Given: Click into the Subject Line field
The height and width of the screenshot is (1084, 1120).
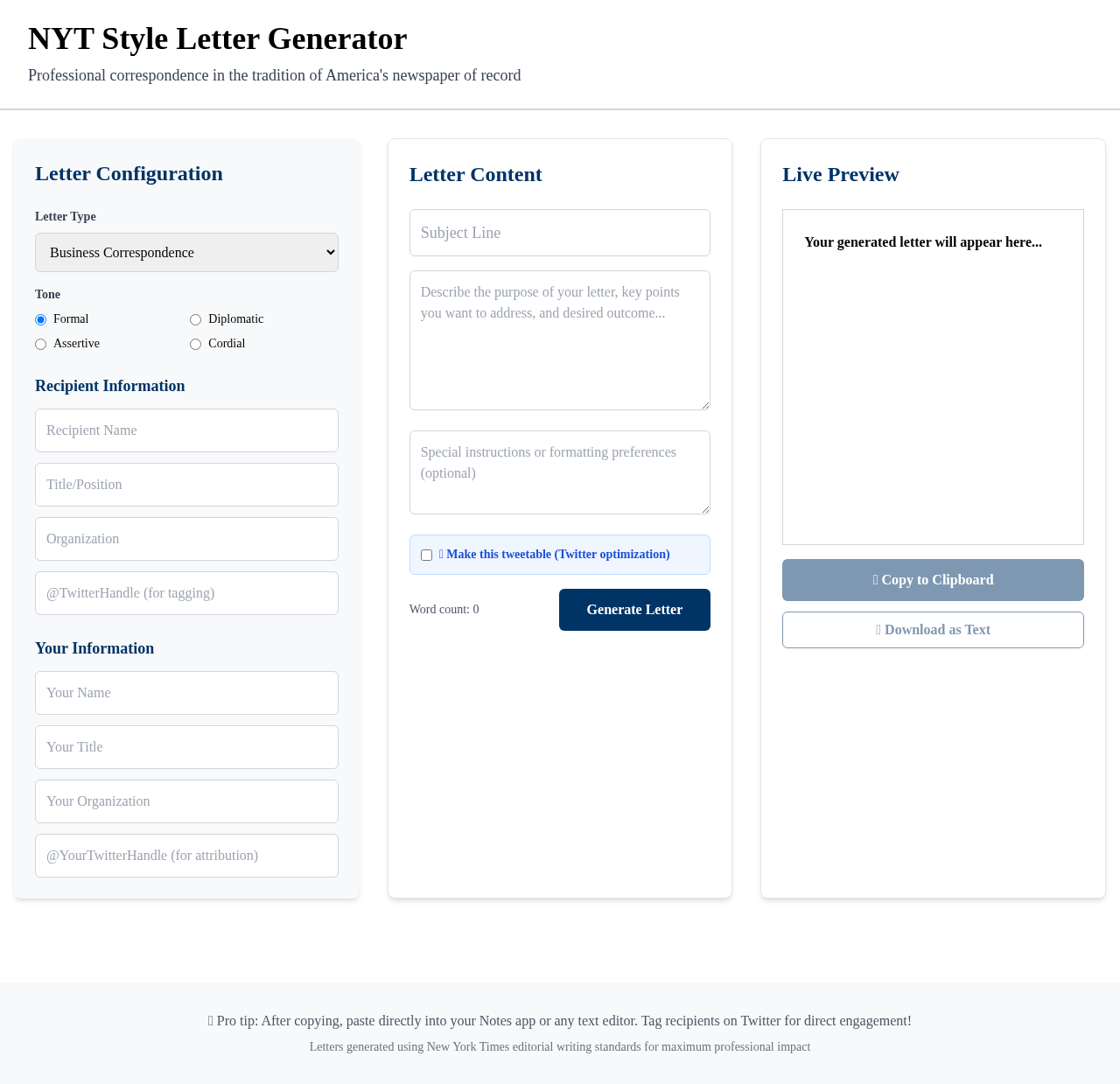Looking at the screenshot, I should coord(559,233).
